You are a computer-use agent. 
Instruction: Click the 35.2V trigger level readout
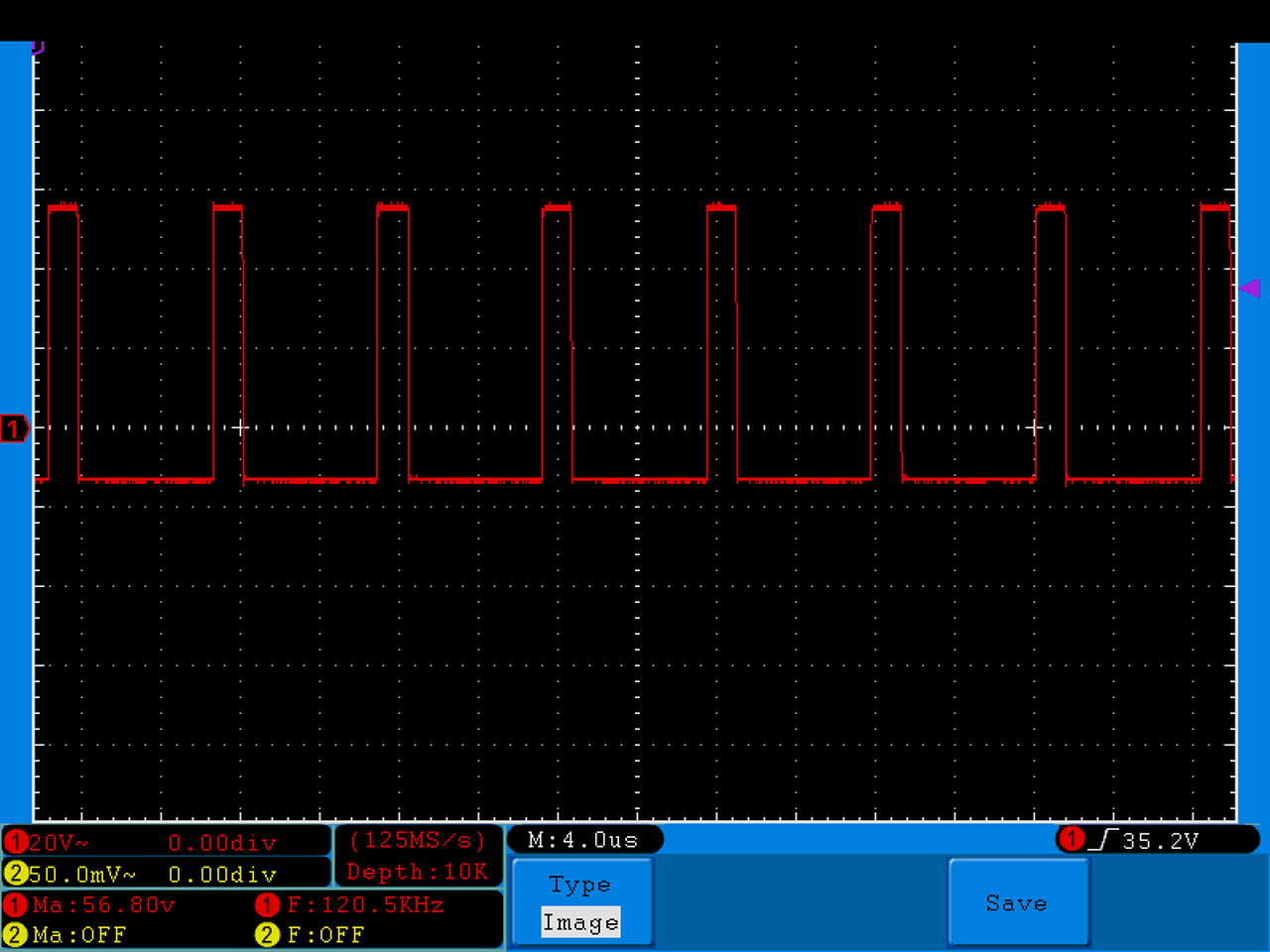[x=1161, y=841]
